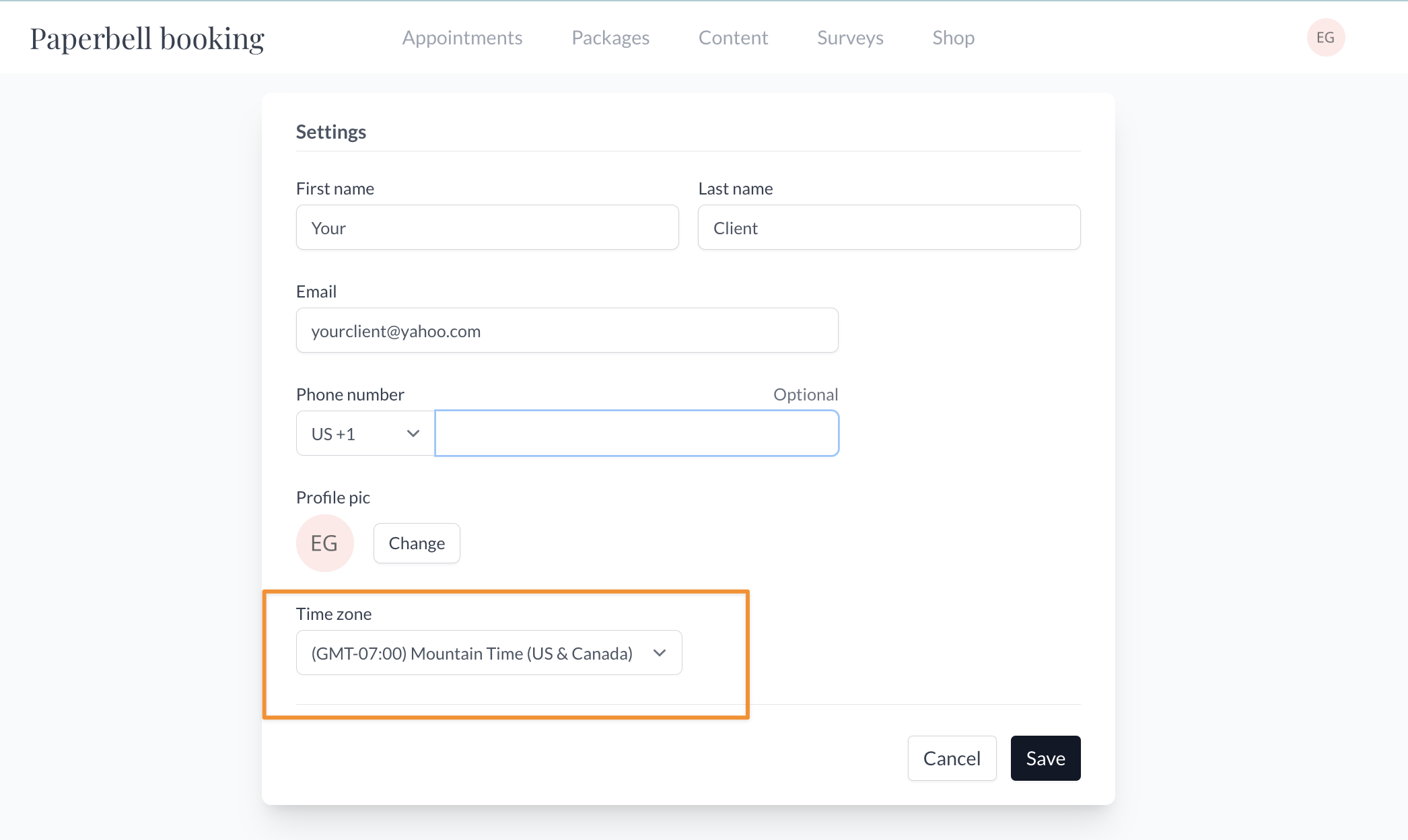Image resolution: width=1408 pixels, height=840 pixels.
Task: Click the EG user avatar in header
Action: (1325, 38)
